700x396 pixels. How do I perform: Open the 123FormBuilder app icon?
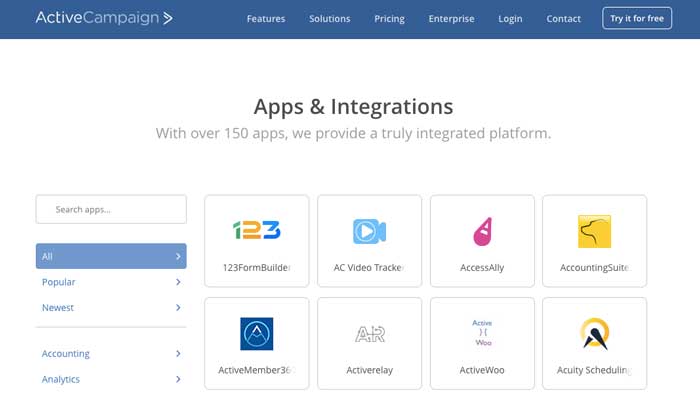tap(257, 230)
